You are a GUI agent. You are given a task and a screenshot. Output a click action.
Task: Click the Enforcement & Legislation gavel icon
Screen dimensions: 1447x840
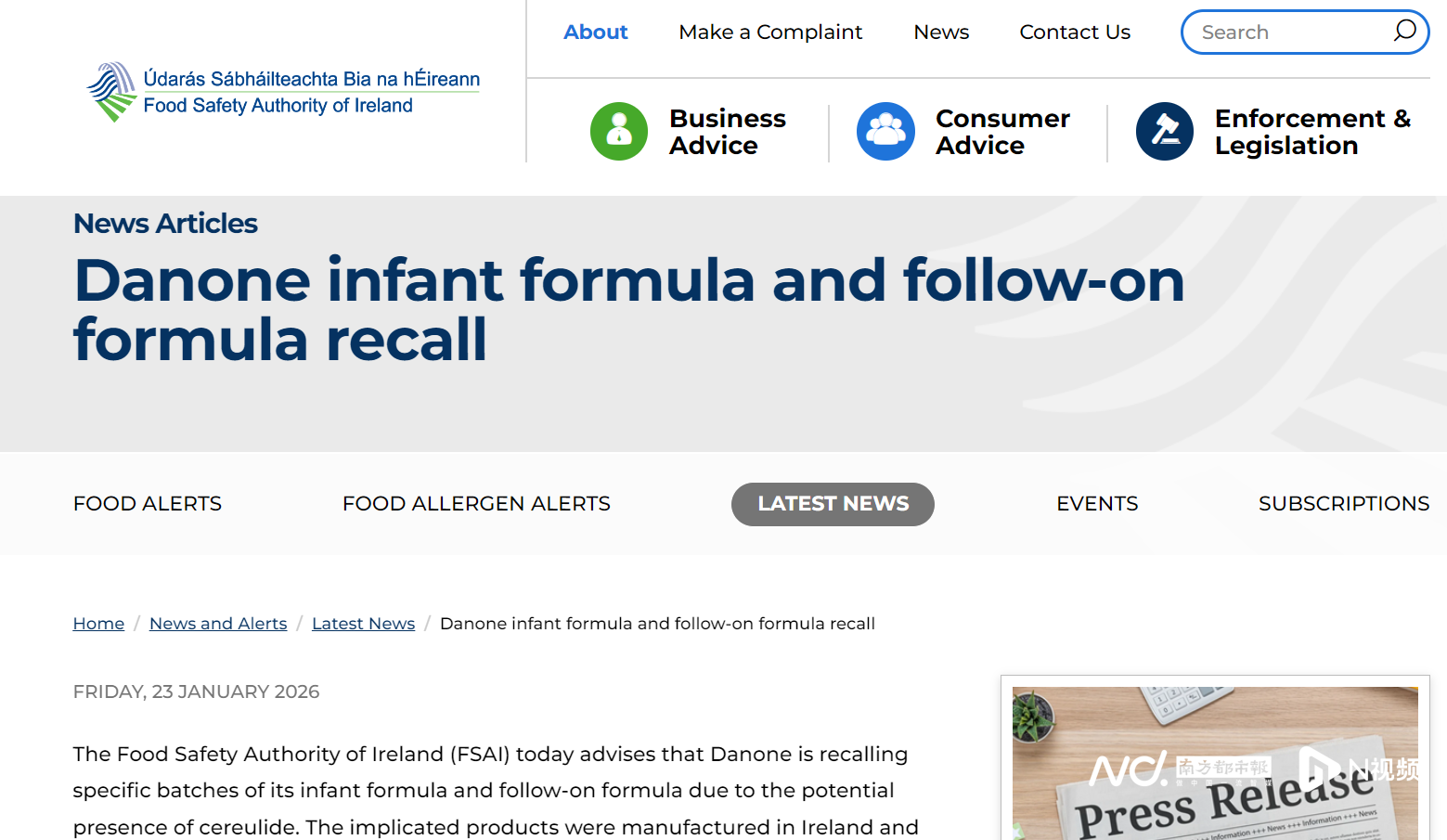click(1165, 132)
